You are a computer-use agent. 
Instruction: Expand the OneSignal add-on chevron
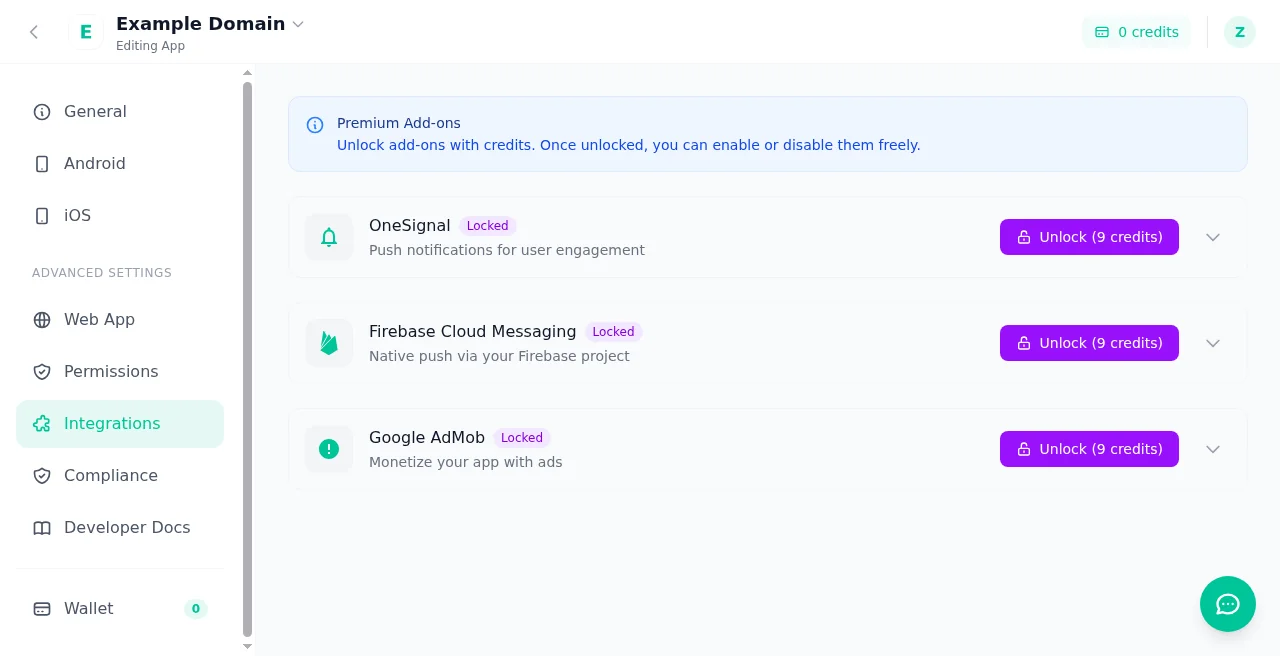[1213, 237]
